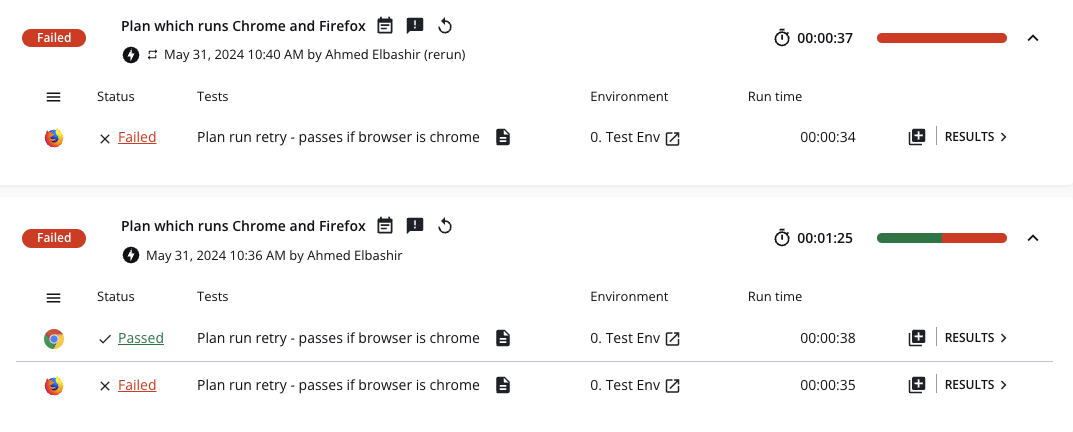1073x432 pixels.
Task: Open the schedule calendar icon on the 10:36 AM plan
Action: click(385, 226)
